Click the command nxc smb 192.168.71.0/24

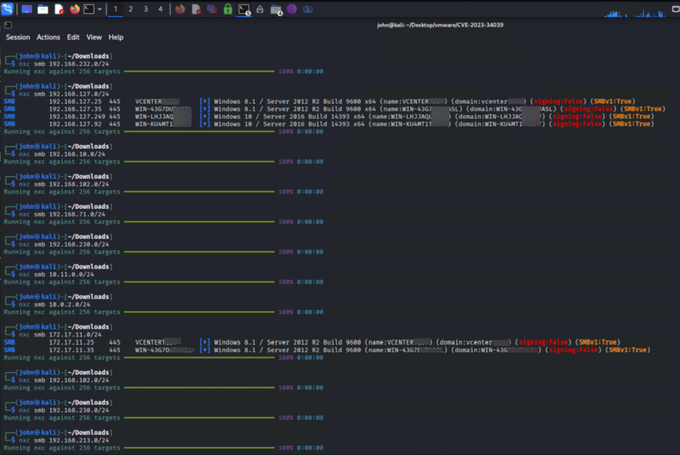click(62, 214)
